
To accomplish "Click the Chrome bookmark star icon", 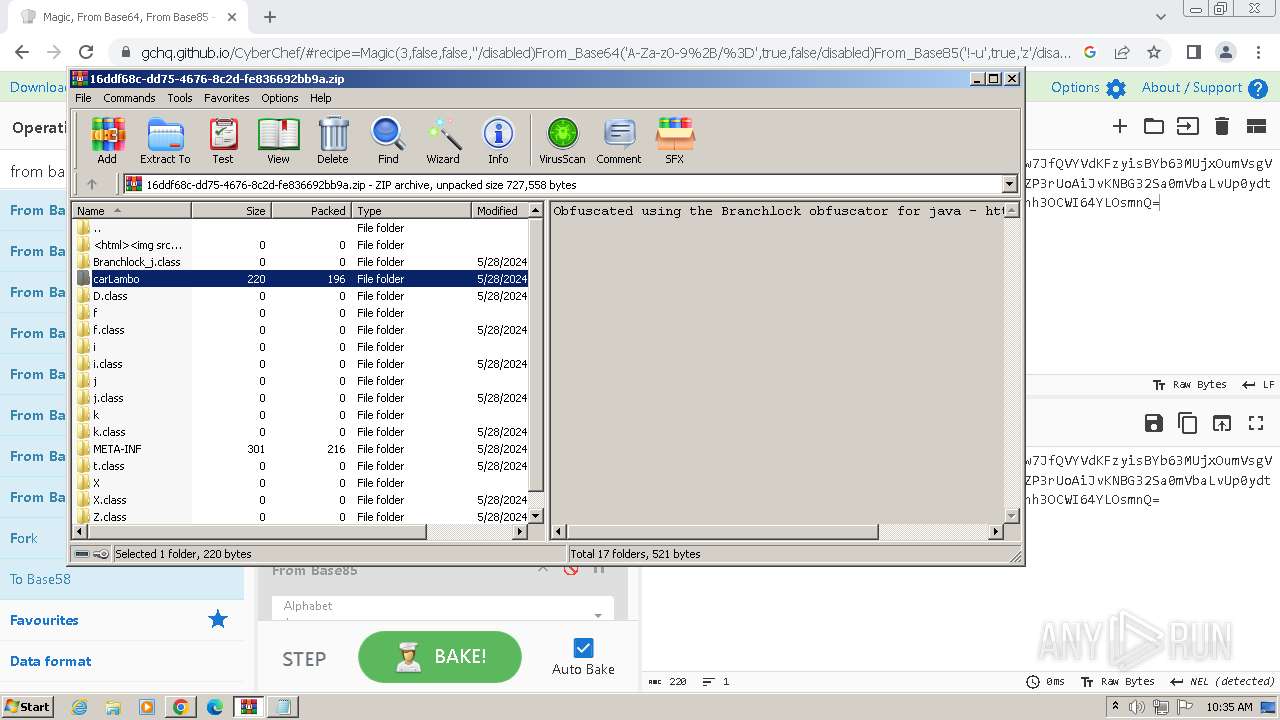I will pos(1154,52).
